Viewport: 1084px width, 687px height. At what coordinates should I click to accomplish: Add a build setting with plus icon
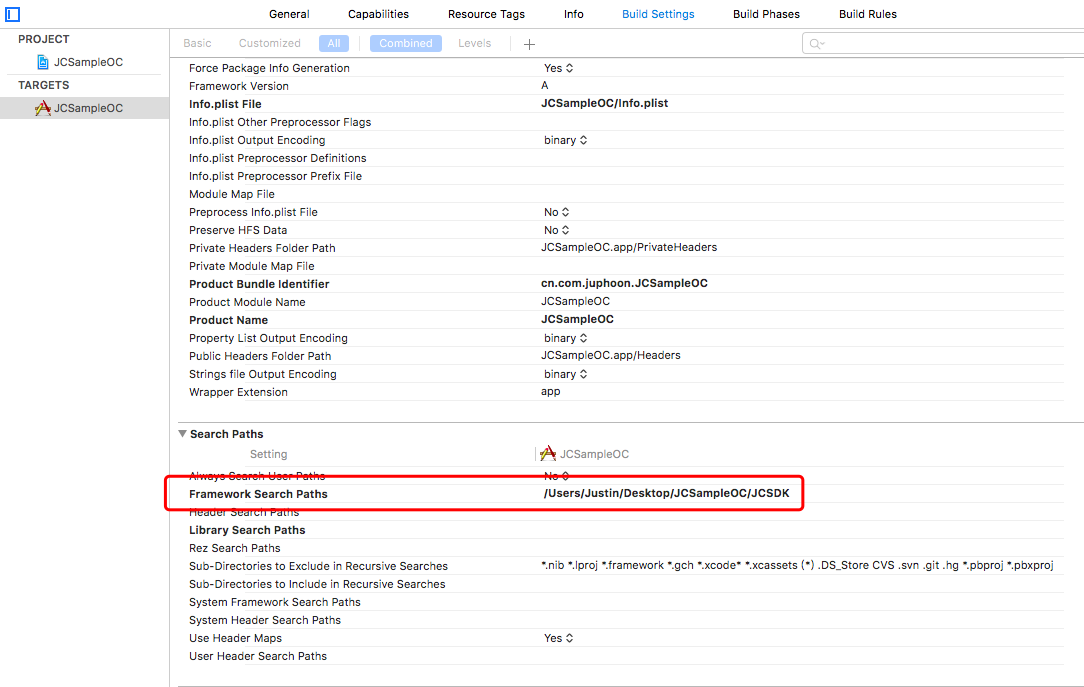point(530,44)
